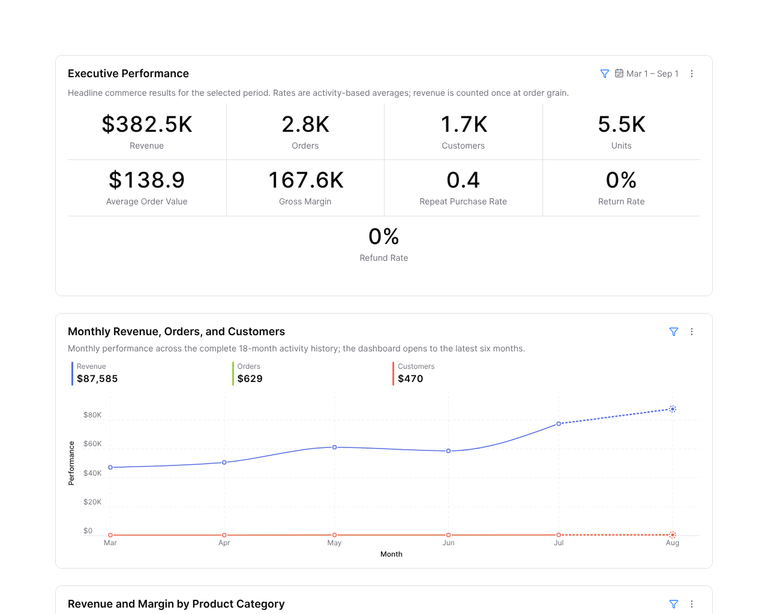Click the Revenue data point for Jul
Image resolution: width=768 pixels, height=614 pixels.
coord(558,424)
